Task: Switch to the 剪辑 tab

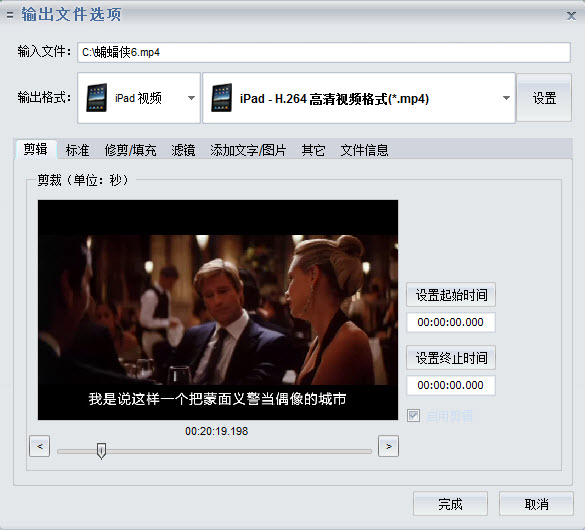Action: pos(35,149)
